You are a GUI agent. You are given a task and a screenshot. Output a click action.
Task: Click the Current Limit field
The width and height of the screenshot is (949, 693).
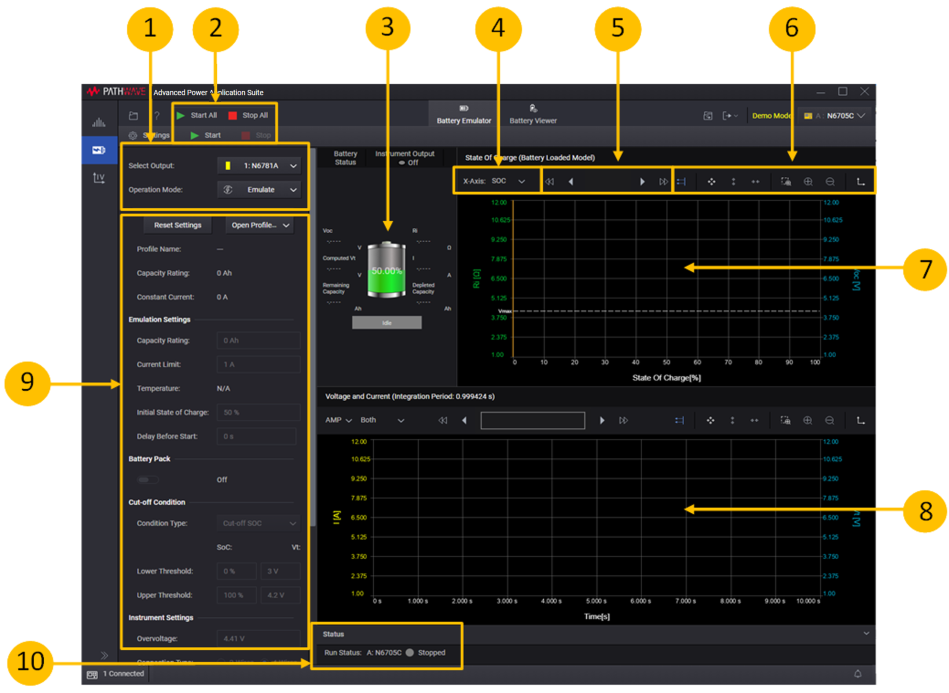258,364
